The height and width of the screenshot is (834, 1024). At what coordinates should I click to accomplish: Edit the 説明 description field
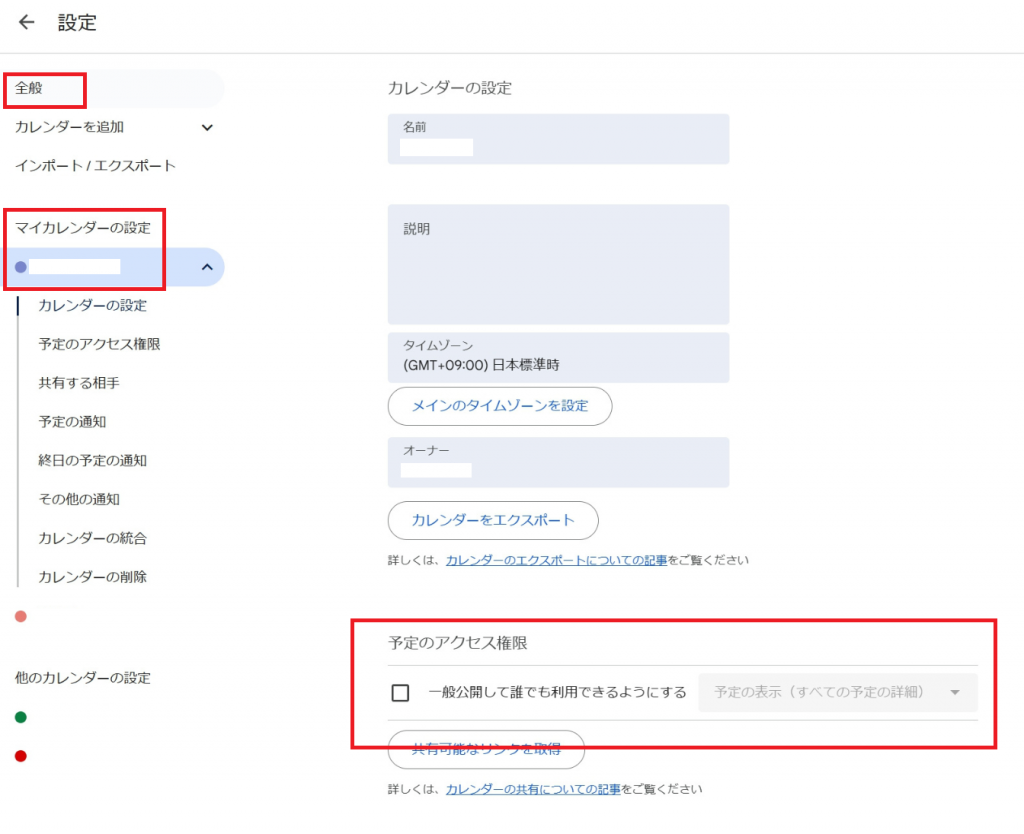point(558,265)
